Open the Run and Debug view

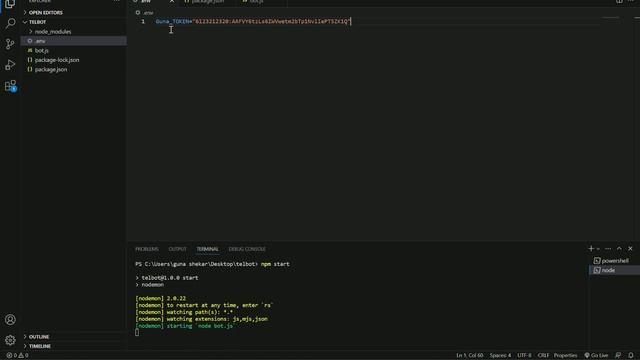[10, 65]
